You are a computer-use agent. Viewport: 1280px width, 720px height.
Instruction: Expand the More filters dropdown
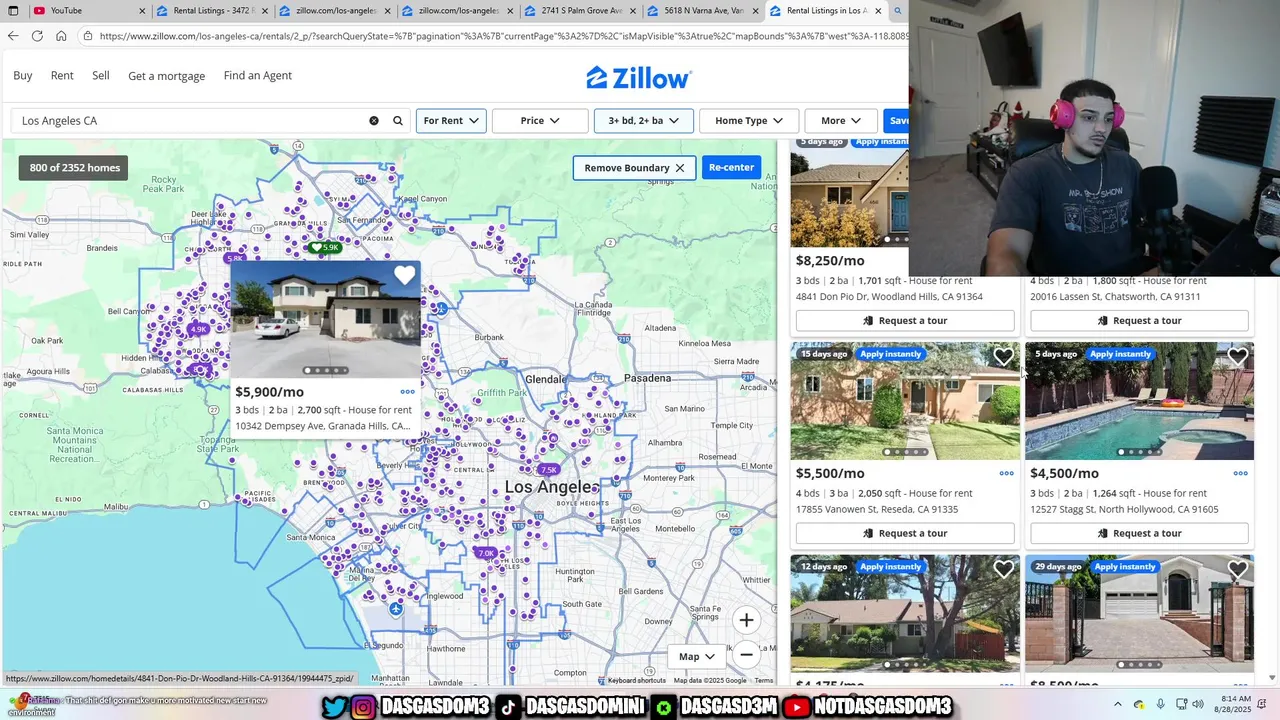(x=841, y=121)
